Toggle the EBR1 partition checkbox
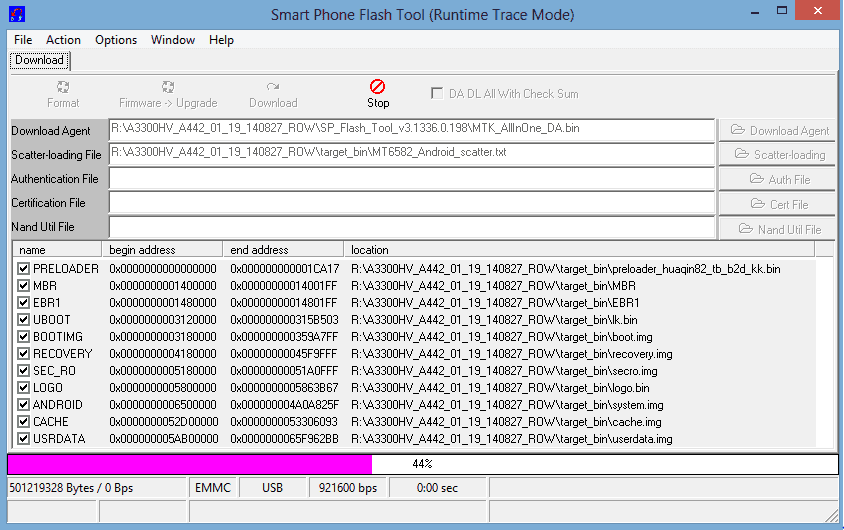This screenshot has width=844, height=530. click(x=23, y=302)
